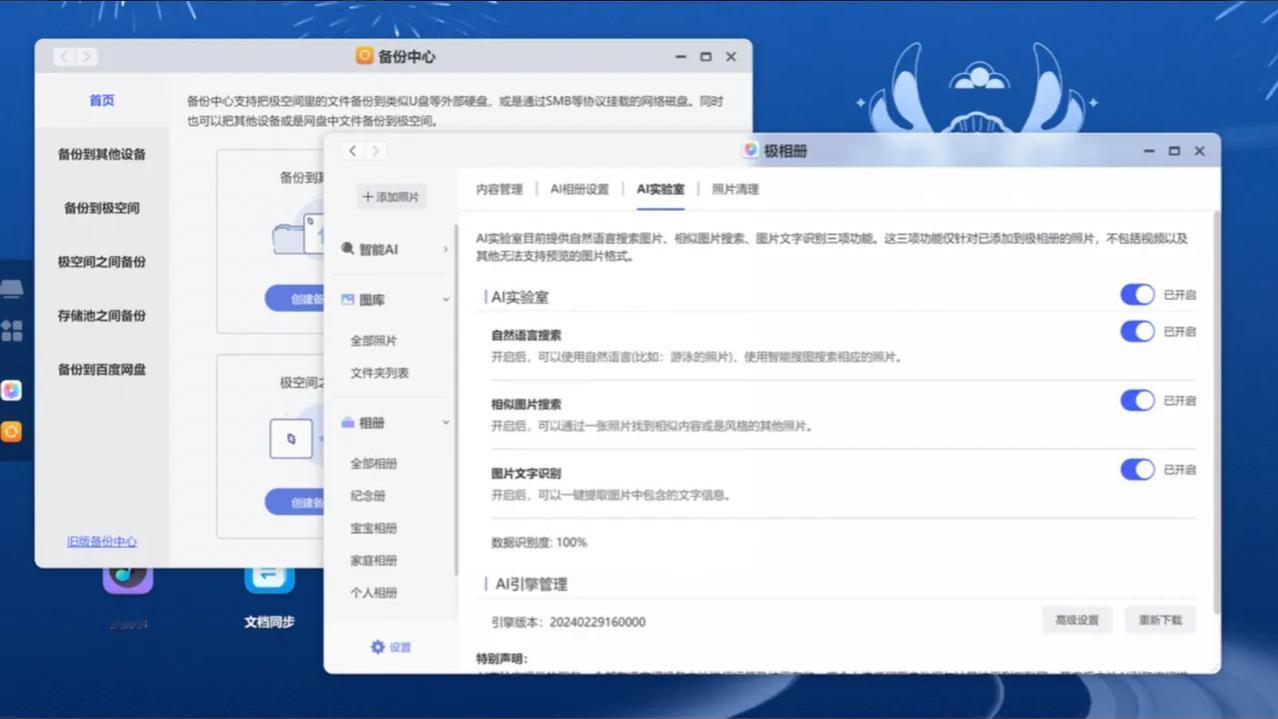Click the 特别声明 heading
The image size is (1278, 719).
[x=501, y=658]
